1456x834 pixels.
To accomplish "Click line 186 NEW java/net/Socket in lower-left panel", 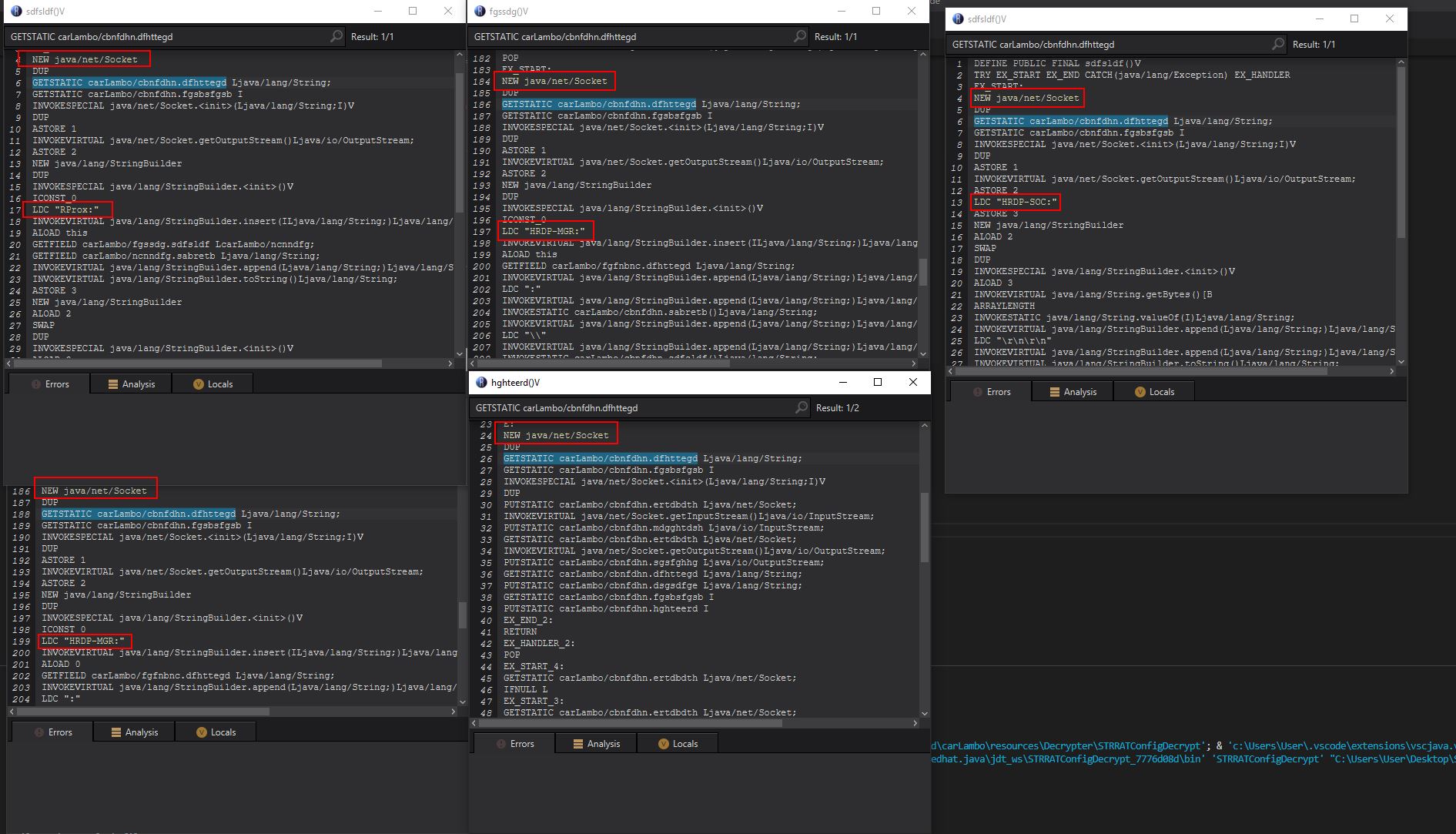I will click(94, 491).
